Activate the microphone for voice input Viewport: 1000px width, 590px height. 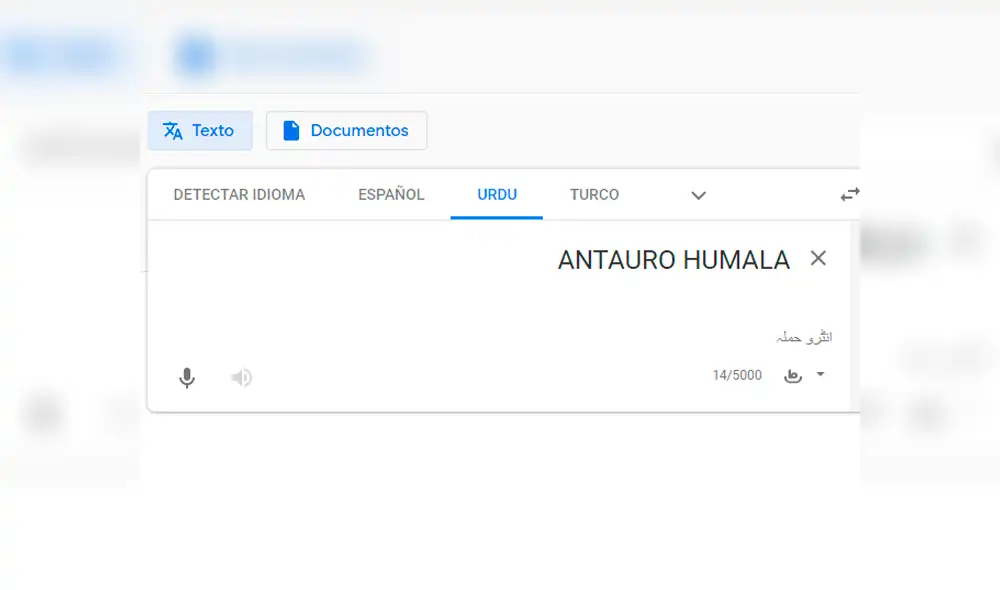[187, 378]
